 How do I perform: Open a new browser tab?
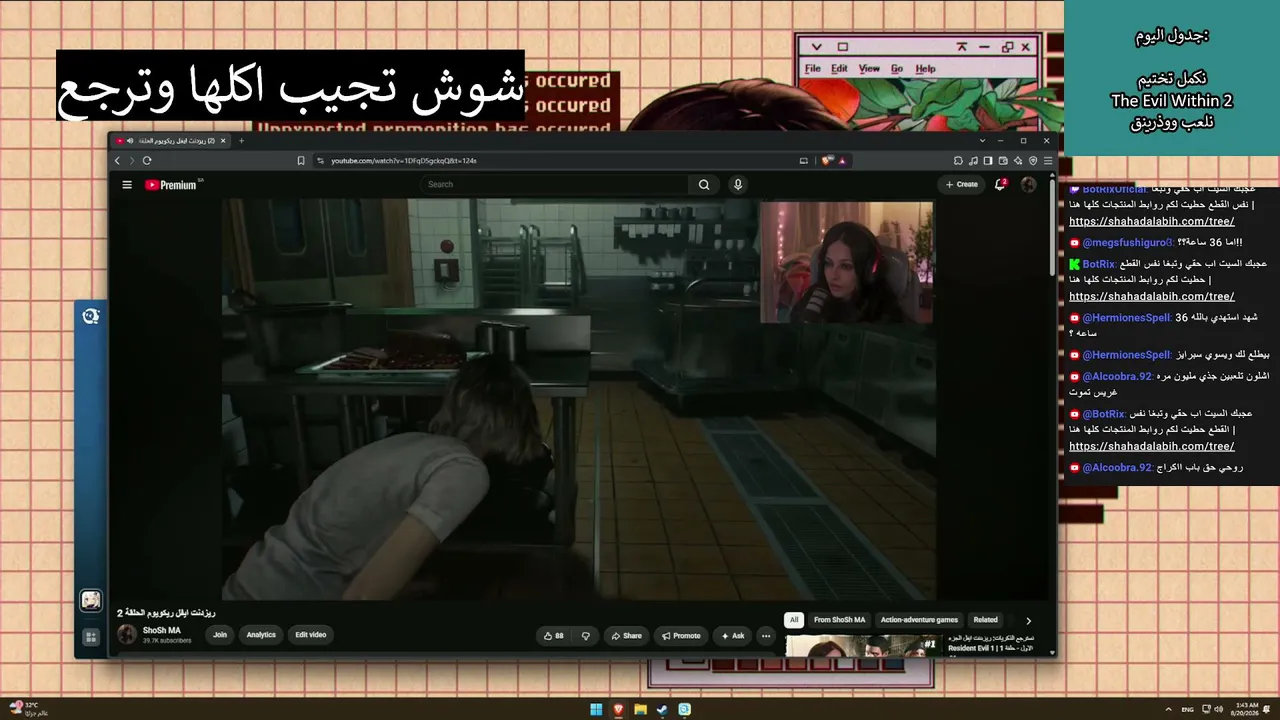click(x=241, y=141)
